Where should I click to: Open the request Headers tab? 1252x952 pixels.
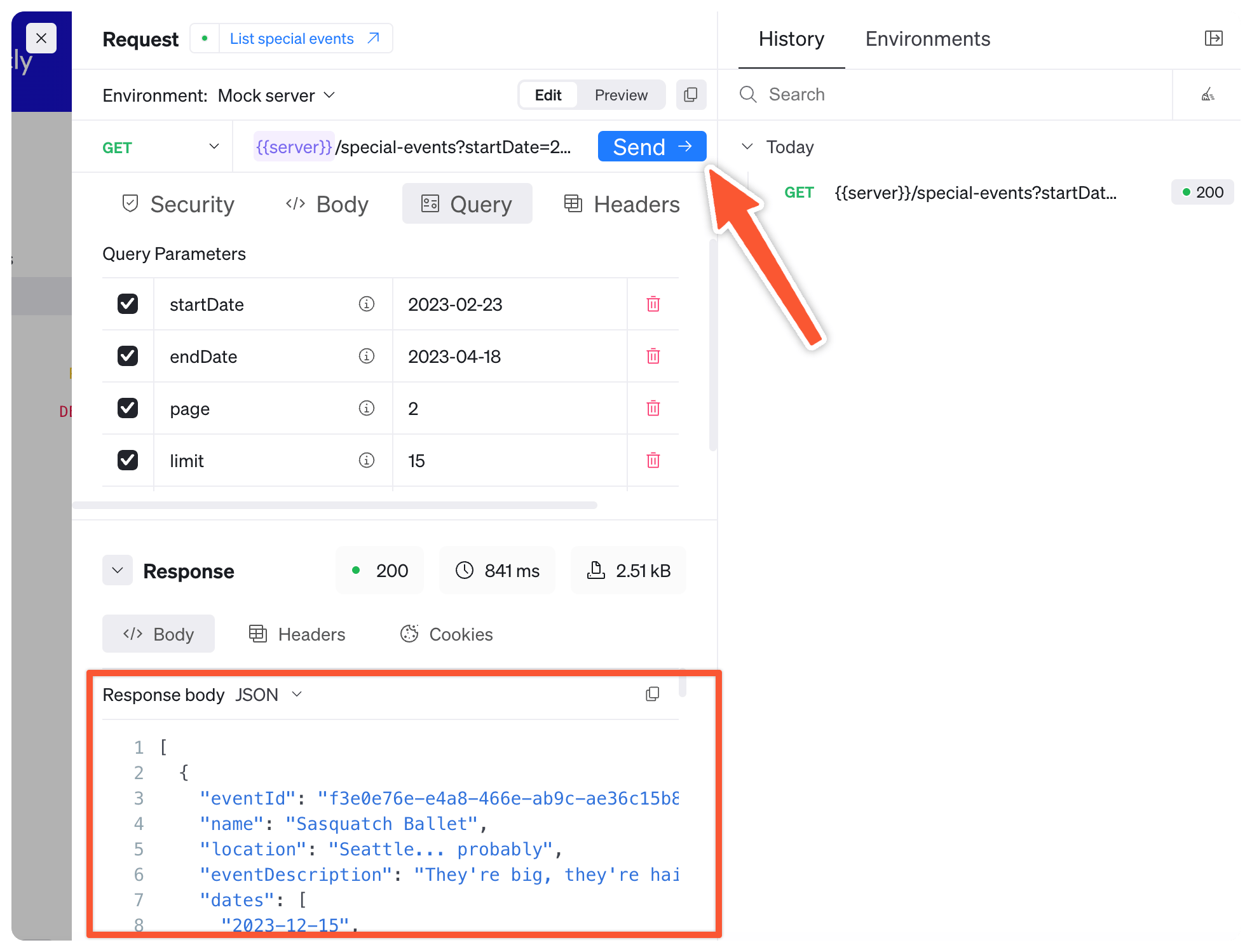pos(622,204)
